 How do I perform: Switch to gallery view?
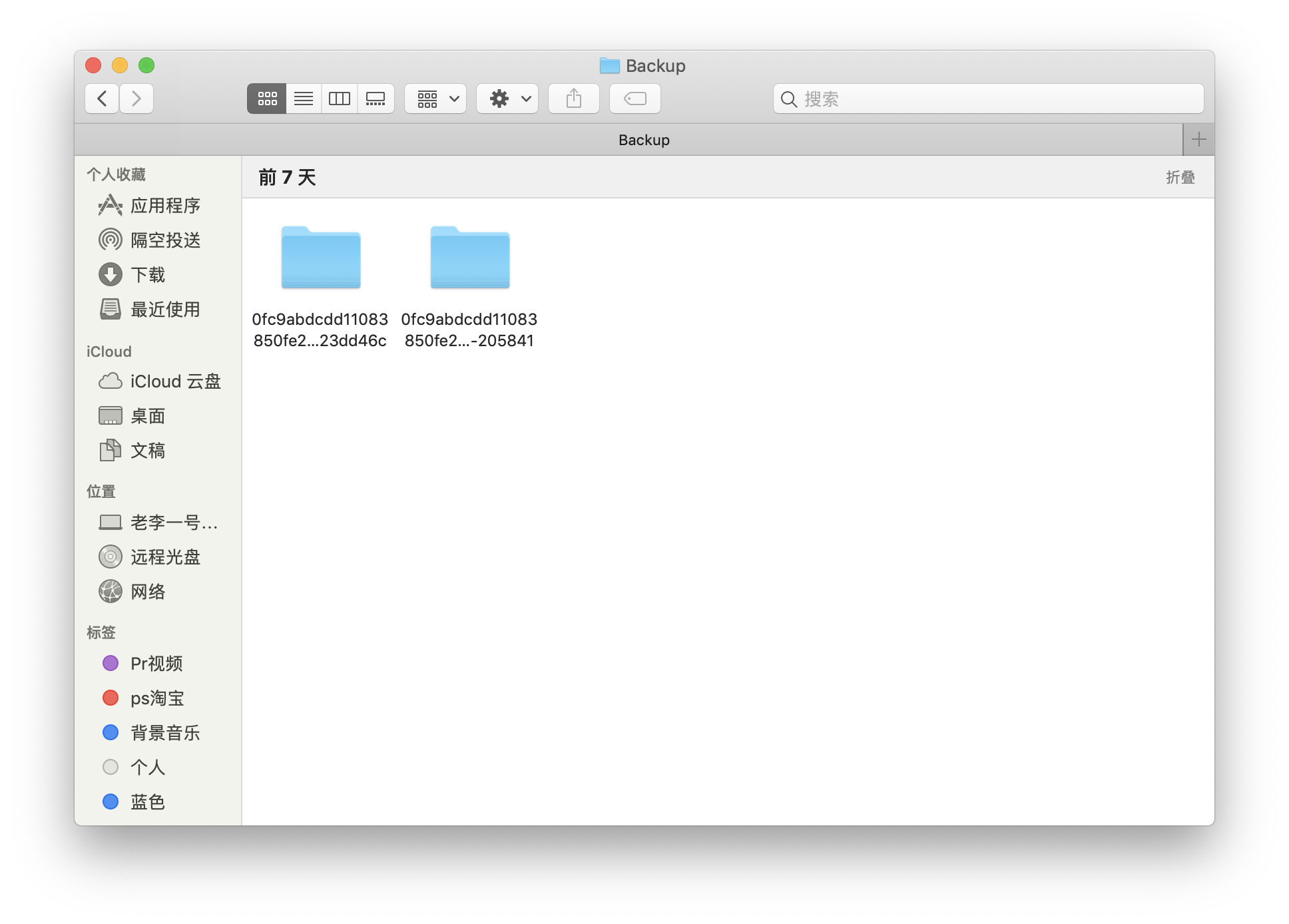pos(376,99)
